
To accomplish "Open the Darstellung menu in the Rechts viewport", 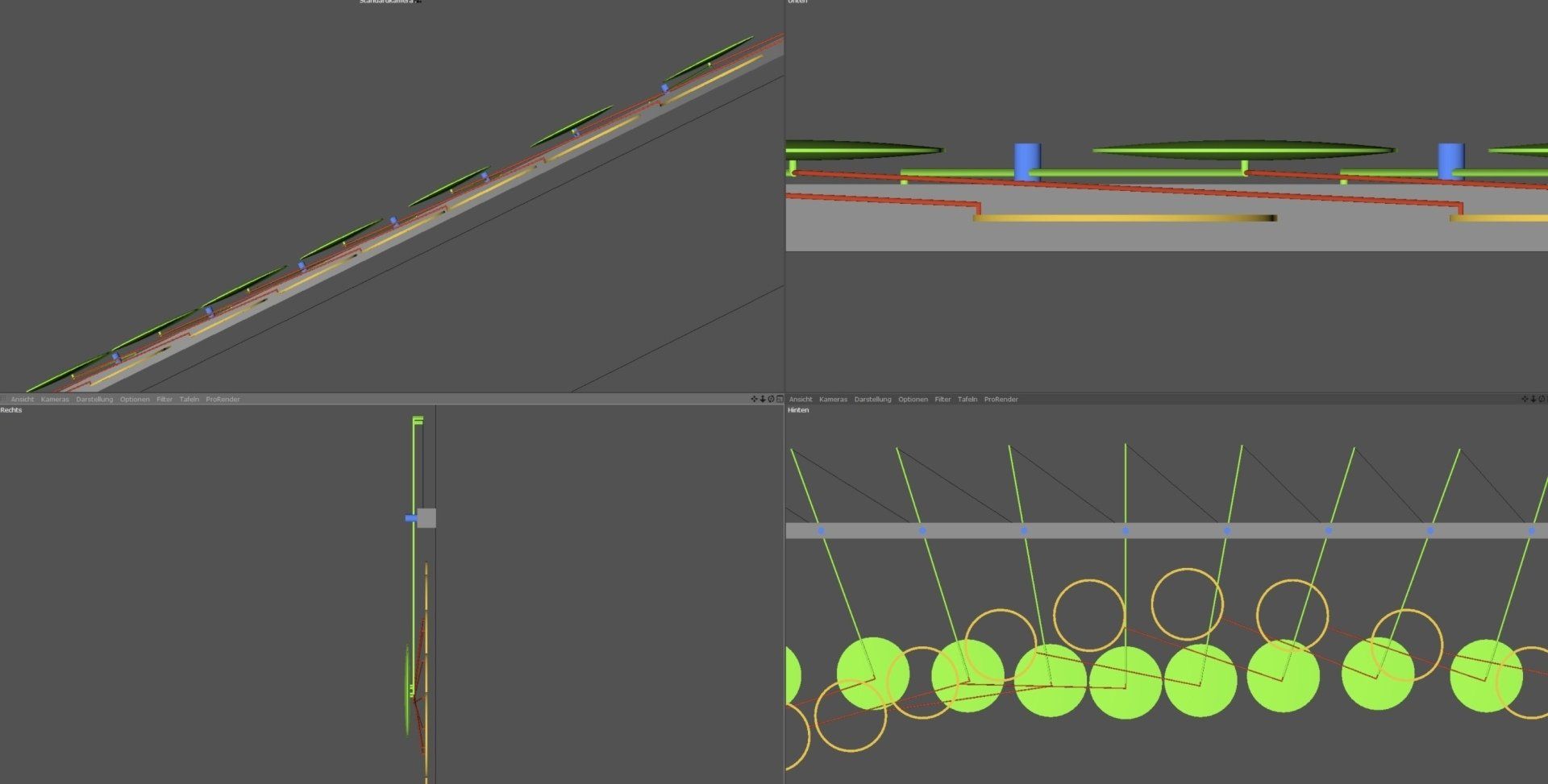I will pyautogui.click(x=94, y=400).
